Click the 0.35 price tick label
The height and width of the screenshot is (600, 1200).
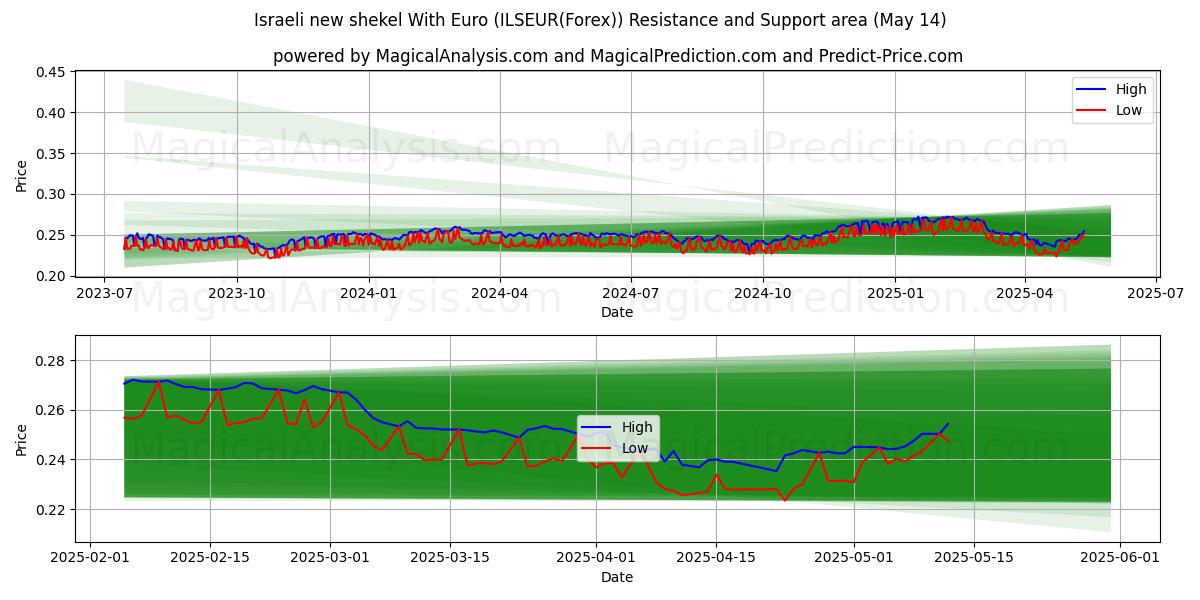tap(51, 154)
